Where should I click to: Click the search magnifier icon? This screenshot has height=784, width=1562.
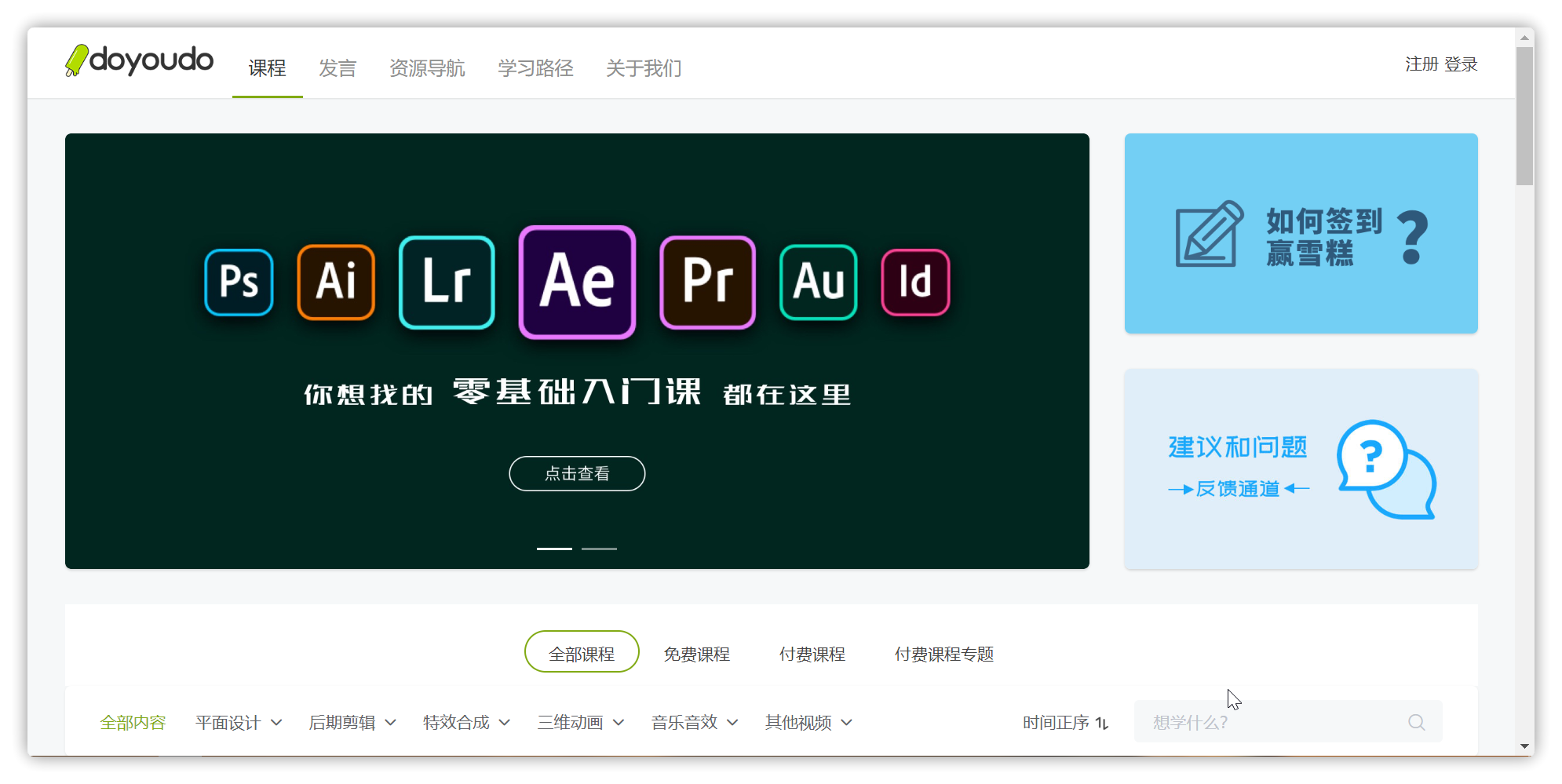pos(1416,722)
